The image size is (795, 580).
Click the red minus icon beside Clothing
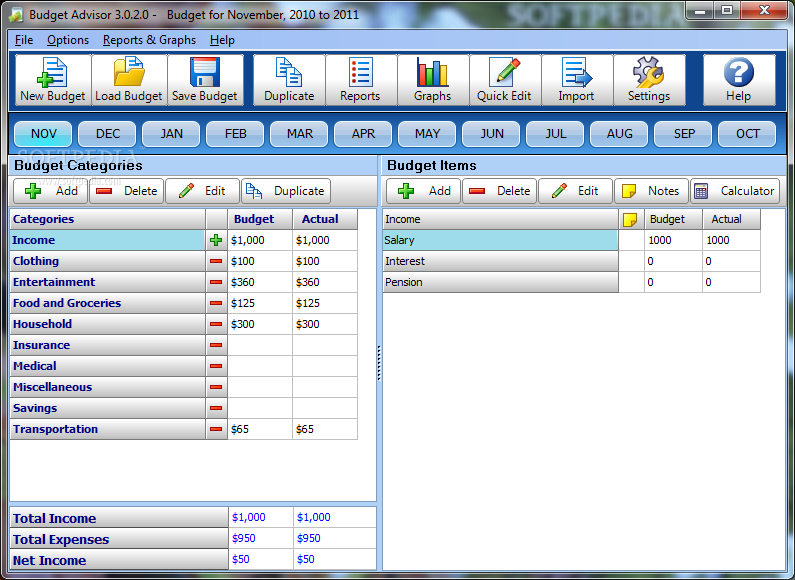[216, 261]
